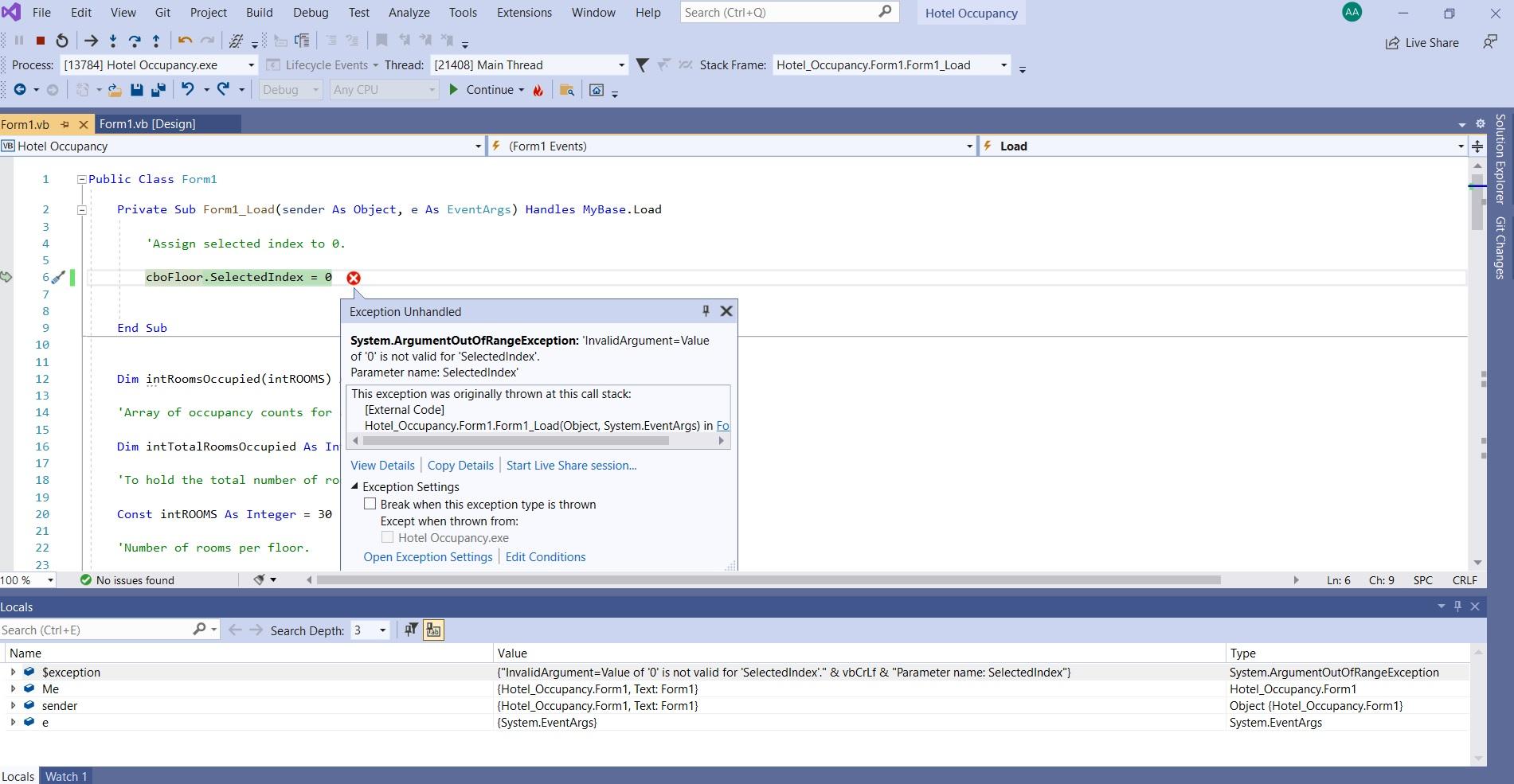
Task: Open the Extensions menu
Action: tap(524, 13)
